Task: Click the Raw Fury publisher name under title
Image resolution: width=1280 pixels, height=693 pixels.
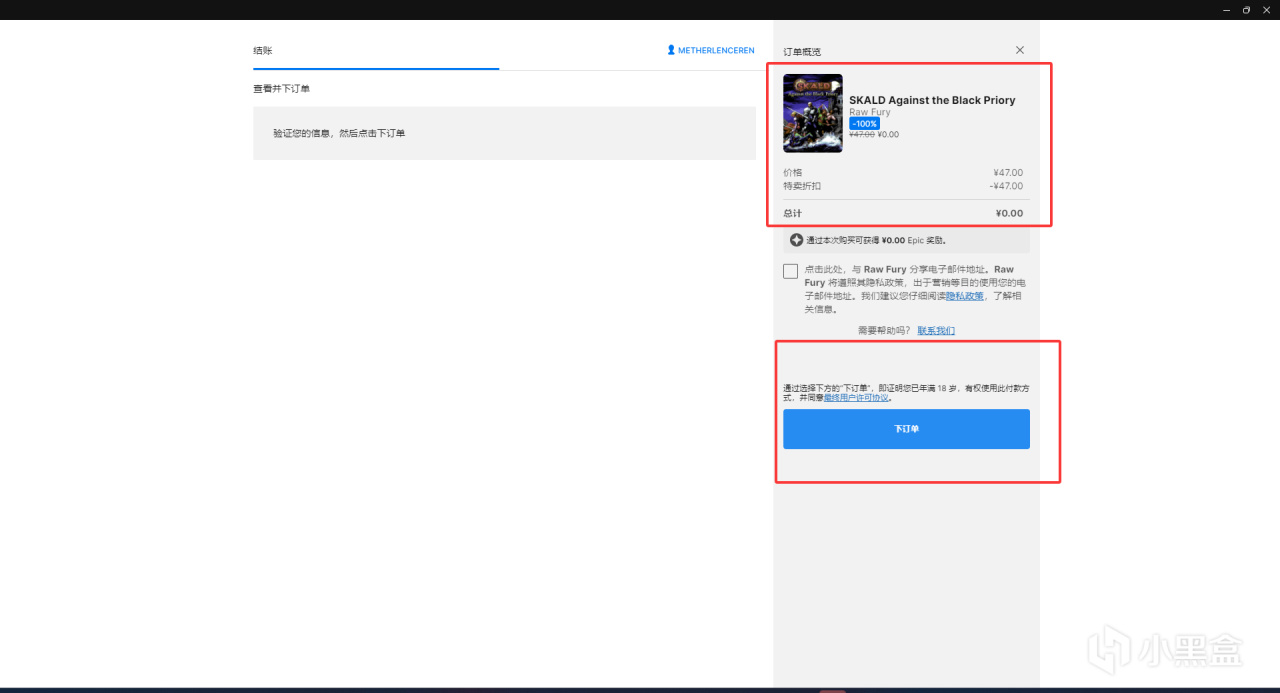Action: (870, 112)
